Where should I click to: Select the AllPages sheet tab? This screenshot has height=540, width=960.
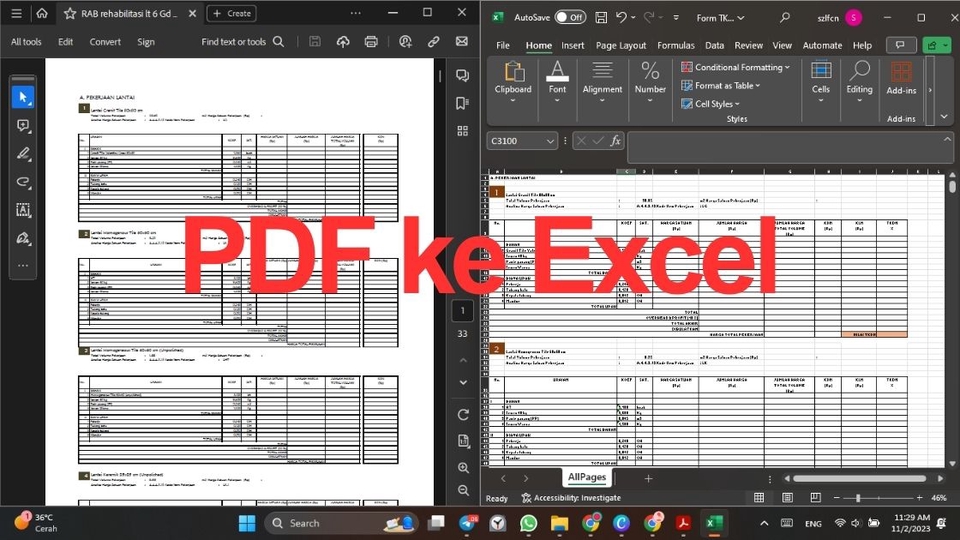(x=587, y=477)
